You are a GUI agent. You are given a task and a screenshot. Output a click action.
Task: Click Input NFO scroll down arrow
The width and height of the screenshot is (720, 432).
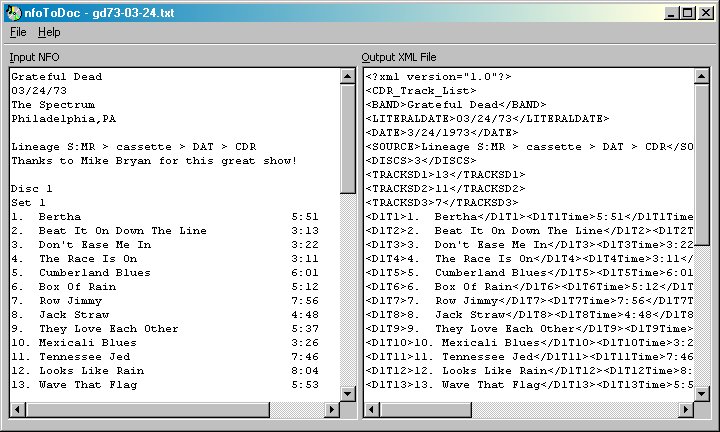348,393
